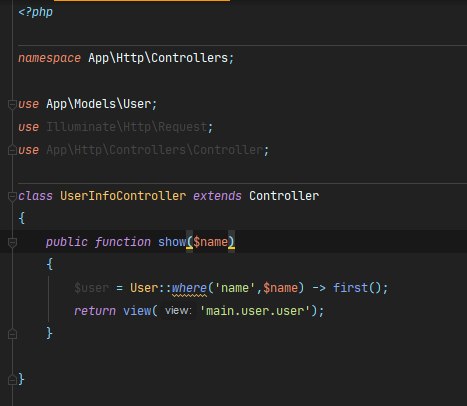Screen dimensions: 467x406
Task: Click the function keyword
Action: pyautogui.click(x=123, y=242)
